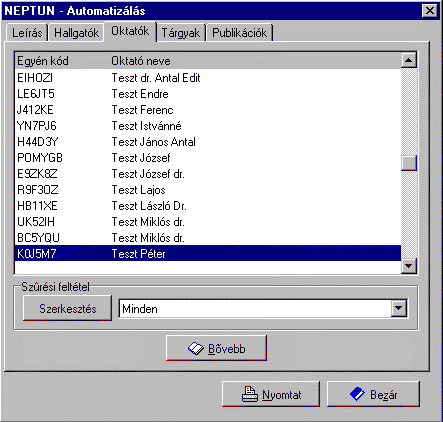Click the vertical scrollbar thumb
443x422 pixels.
pyautogui.click(x=409, y=163)
